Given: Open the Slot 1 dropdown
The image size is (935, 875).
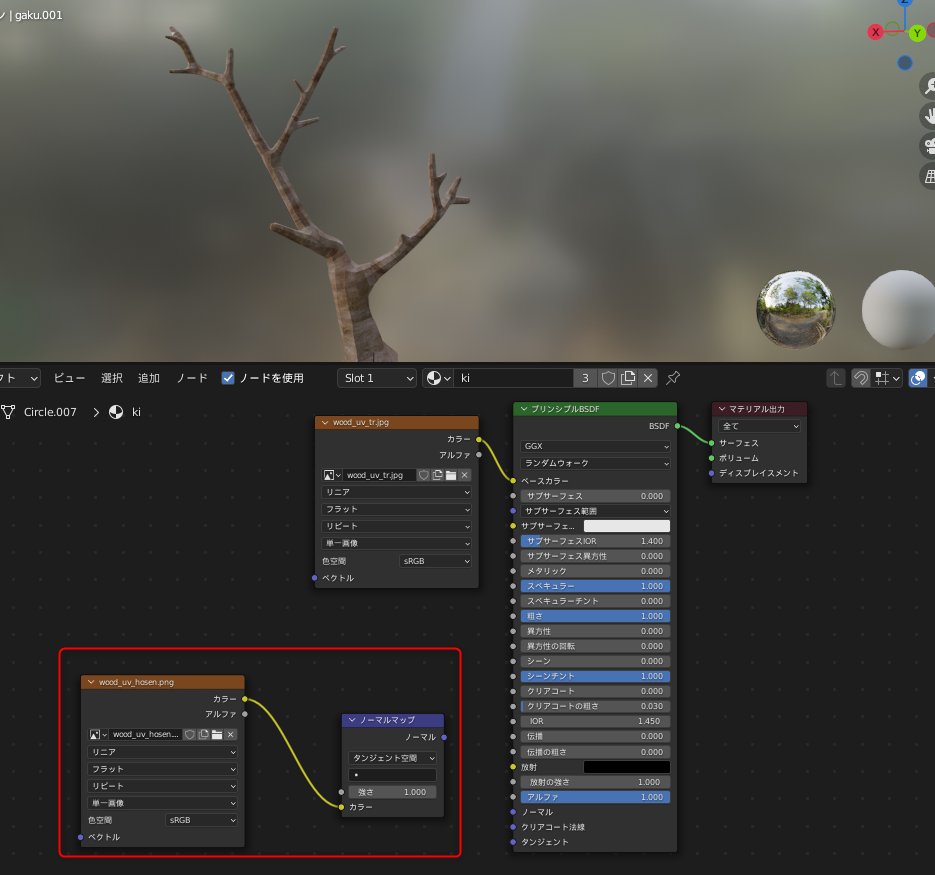Looking at the screenshot, I should (378, 378).
